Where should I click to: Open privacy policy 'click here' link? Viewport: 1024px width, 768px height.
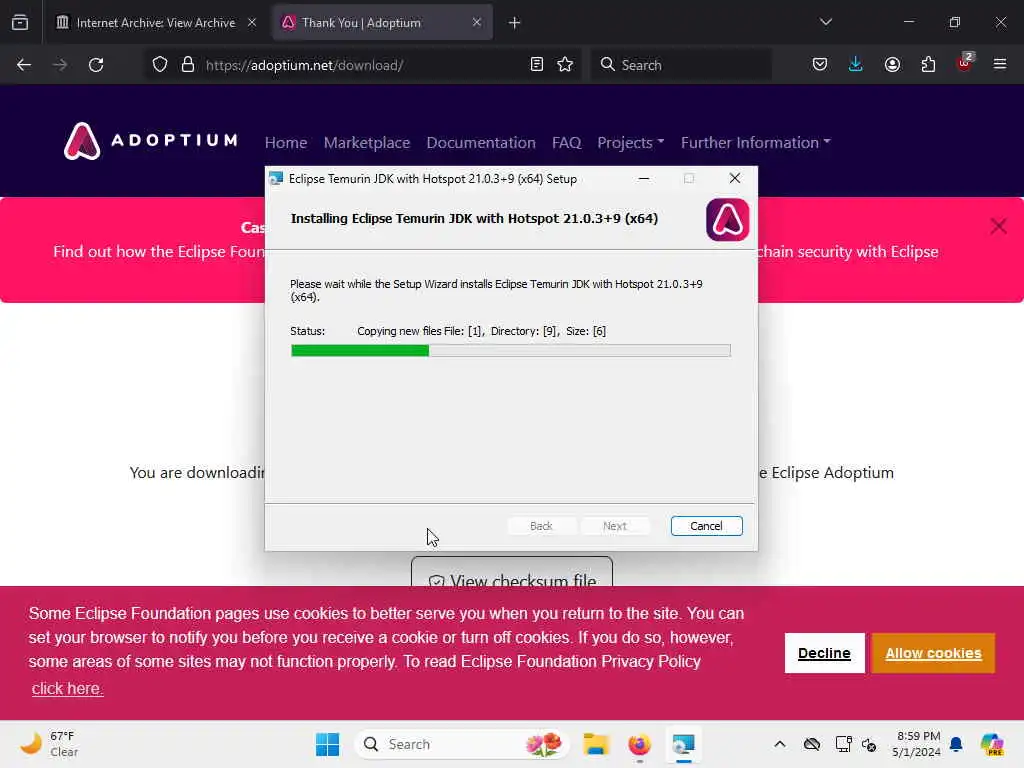coord(67,689)
